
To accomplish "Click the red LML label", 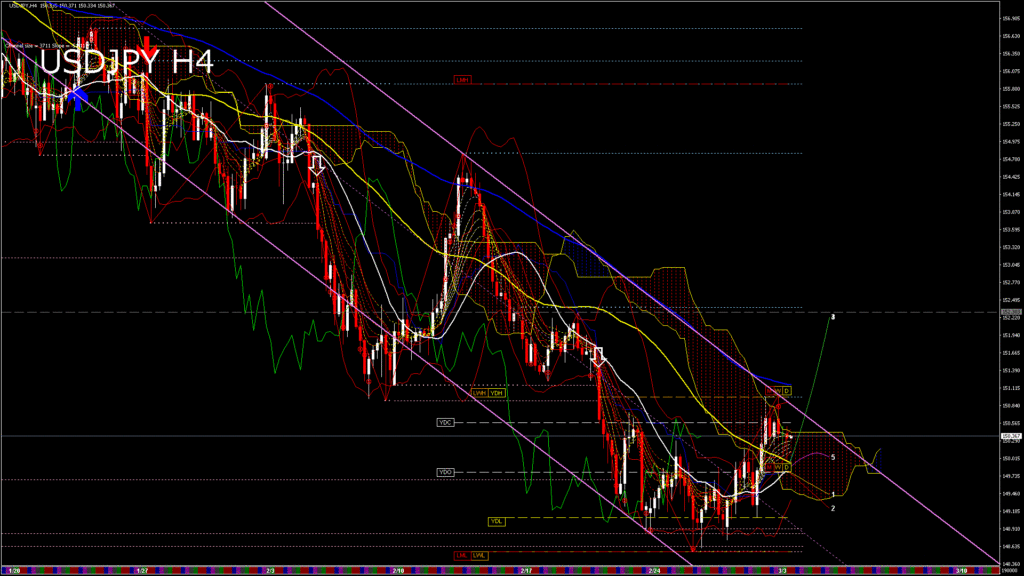I will 462,556.
